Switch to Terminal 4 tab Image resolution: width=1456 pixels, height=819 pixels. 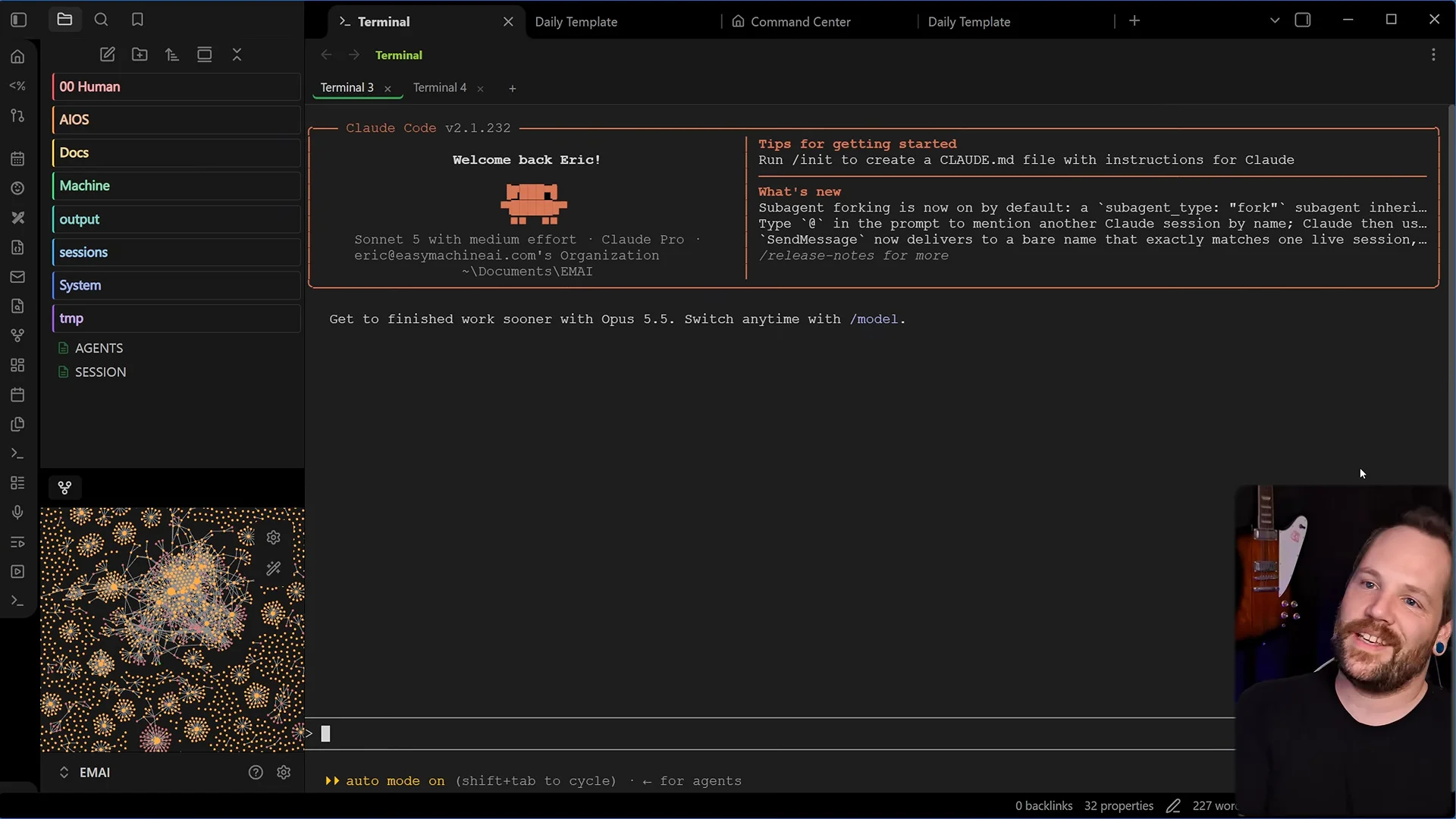tap(440, 88)
